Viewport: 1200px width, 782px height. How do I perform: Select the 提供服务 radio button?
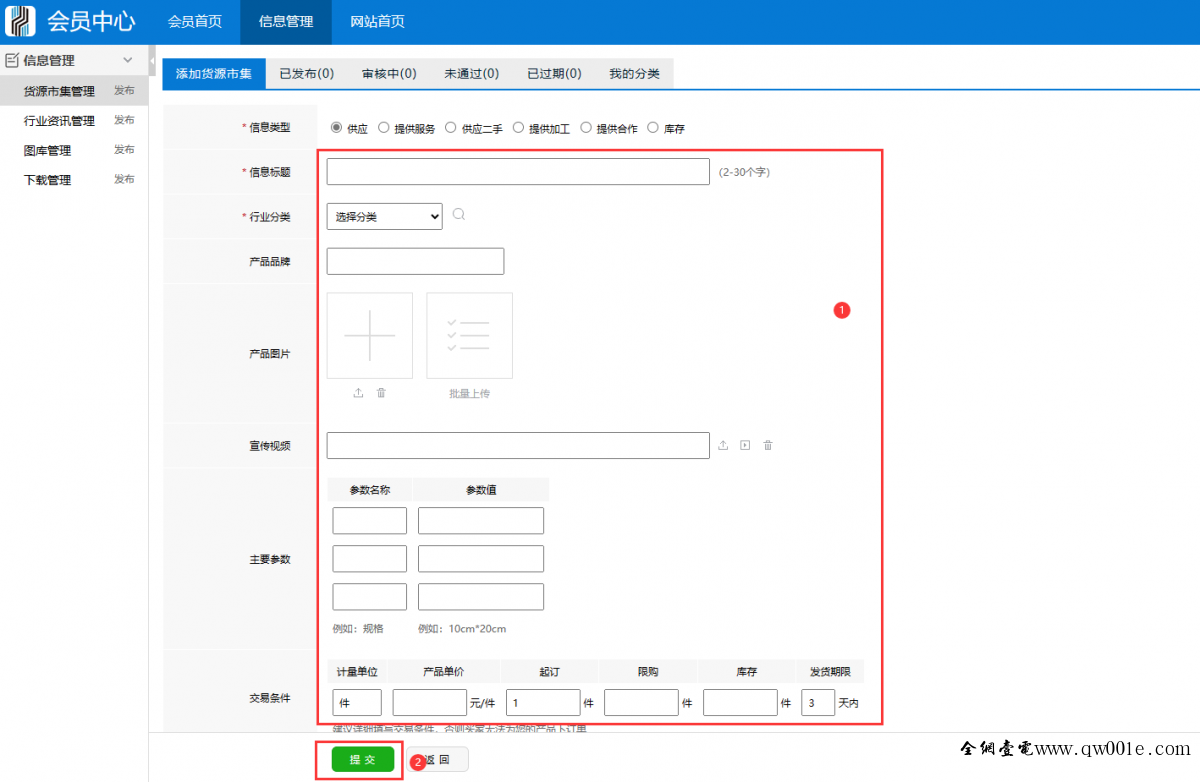click(384, 128)
